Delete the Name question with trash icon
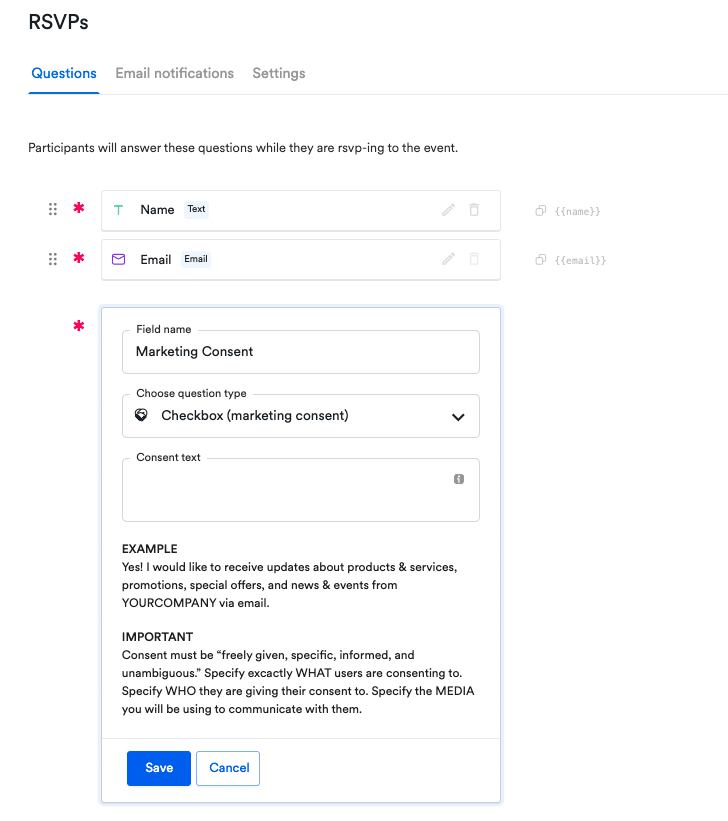The image size is (728, 821). click(474, 209)
